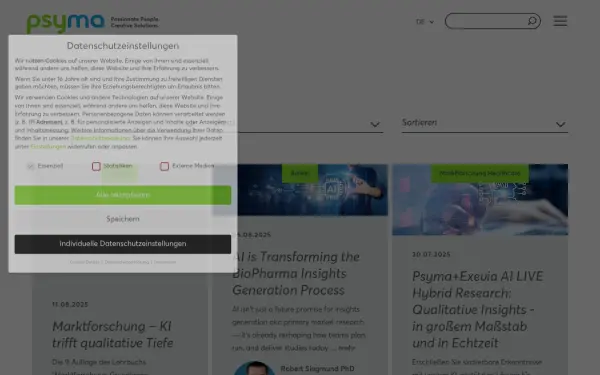Screen dimensions: 600x375
Task: Open 'Psyma+Exeuia AI LIVE Hybrid Research' article
Action: [478, 310]
